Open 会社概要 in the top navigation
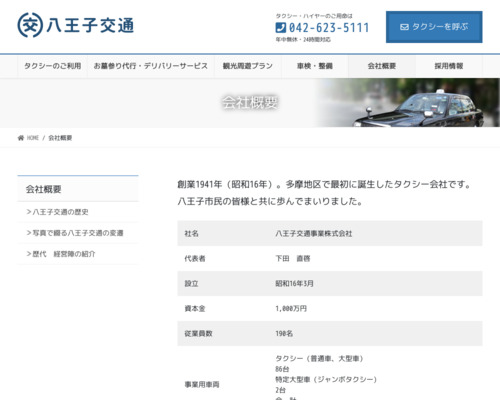The height and width of the screenshot is (400, 500). (382, 66)
